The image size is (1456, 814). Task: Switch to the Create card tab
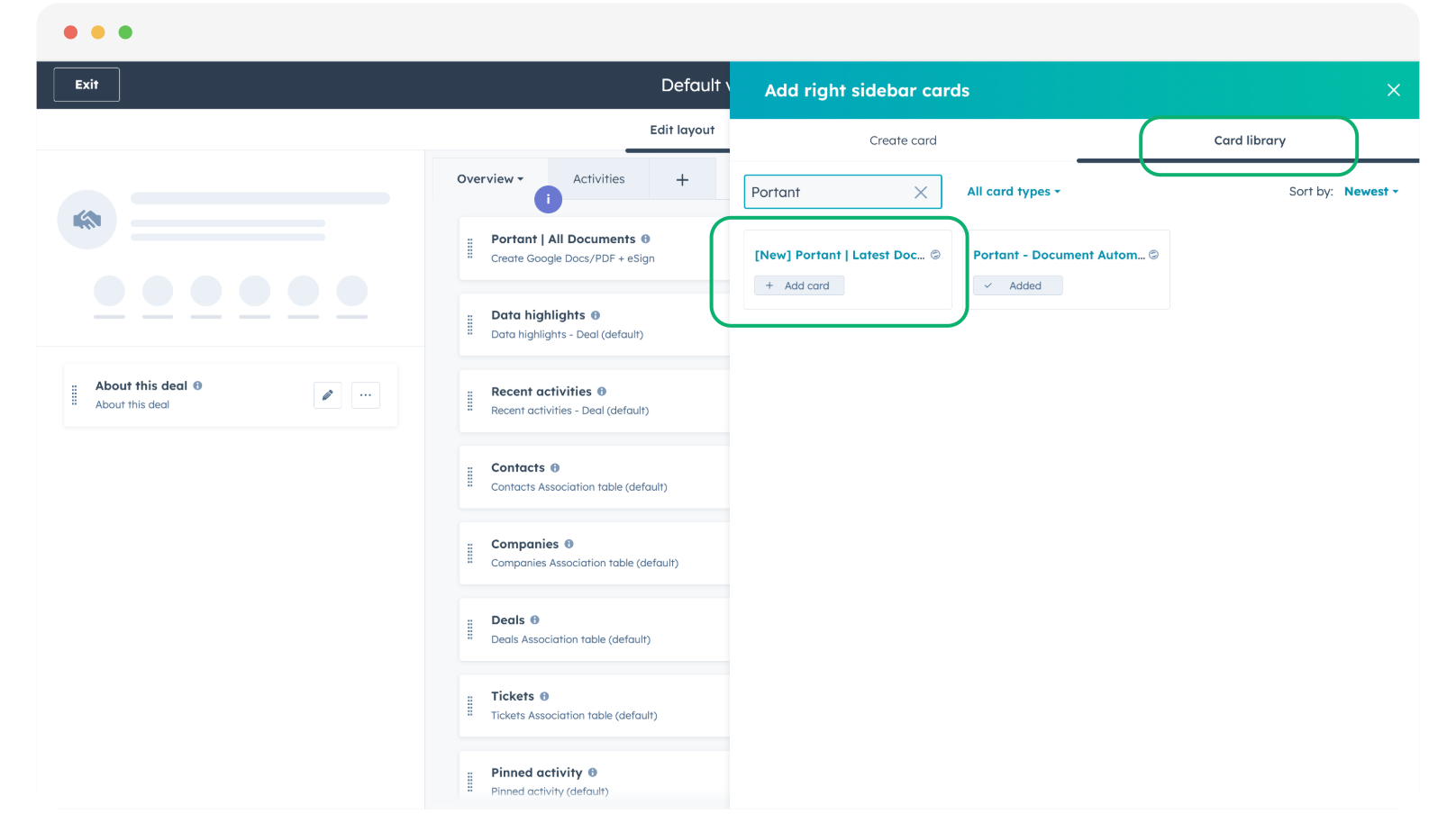click(903, 140)
